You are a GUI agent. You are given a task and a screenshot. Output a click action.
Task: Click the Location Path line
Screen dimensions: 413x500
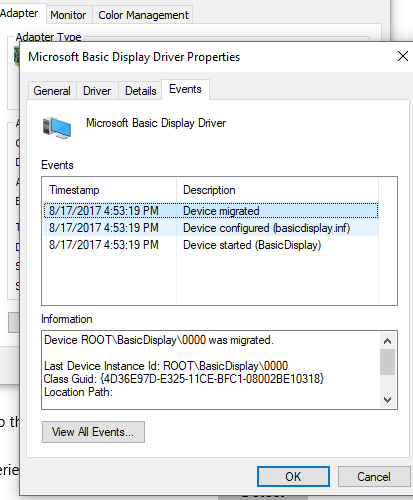pos(78,392)
